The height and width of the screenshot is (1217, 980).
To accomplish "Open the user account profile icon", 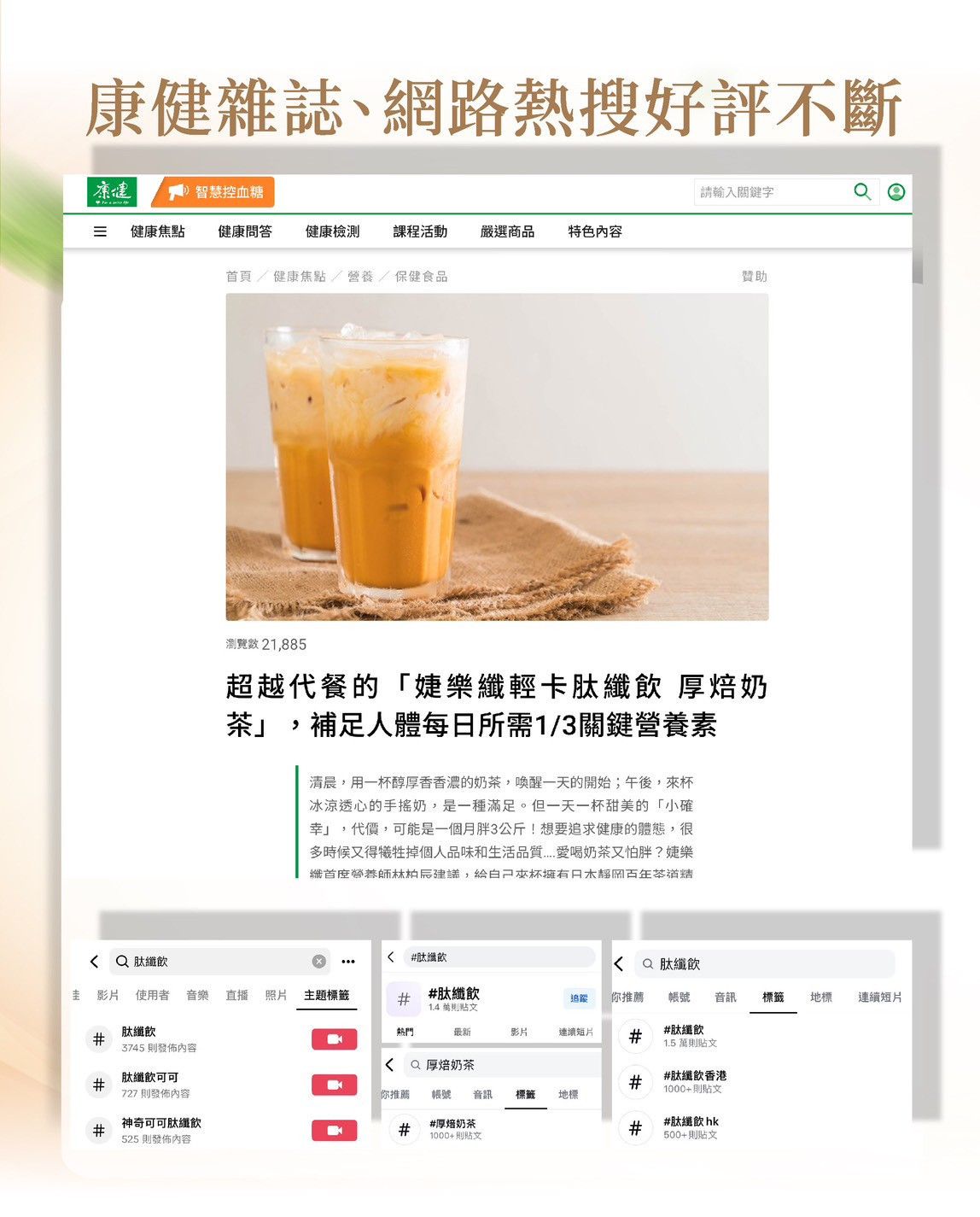I will (x=895, y=191).
